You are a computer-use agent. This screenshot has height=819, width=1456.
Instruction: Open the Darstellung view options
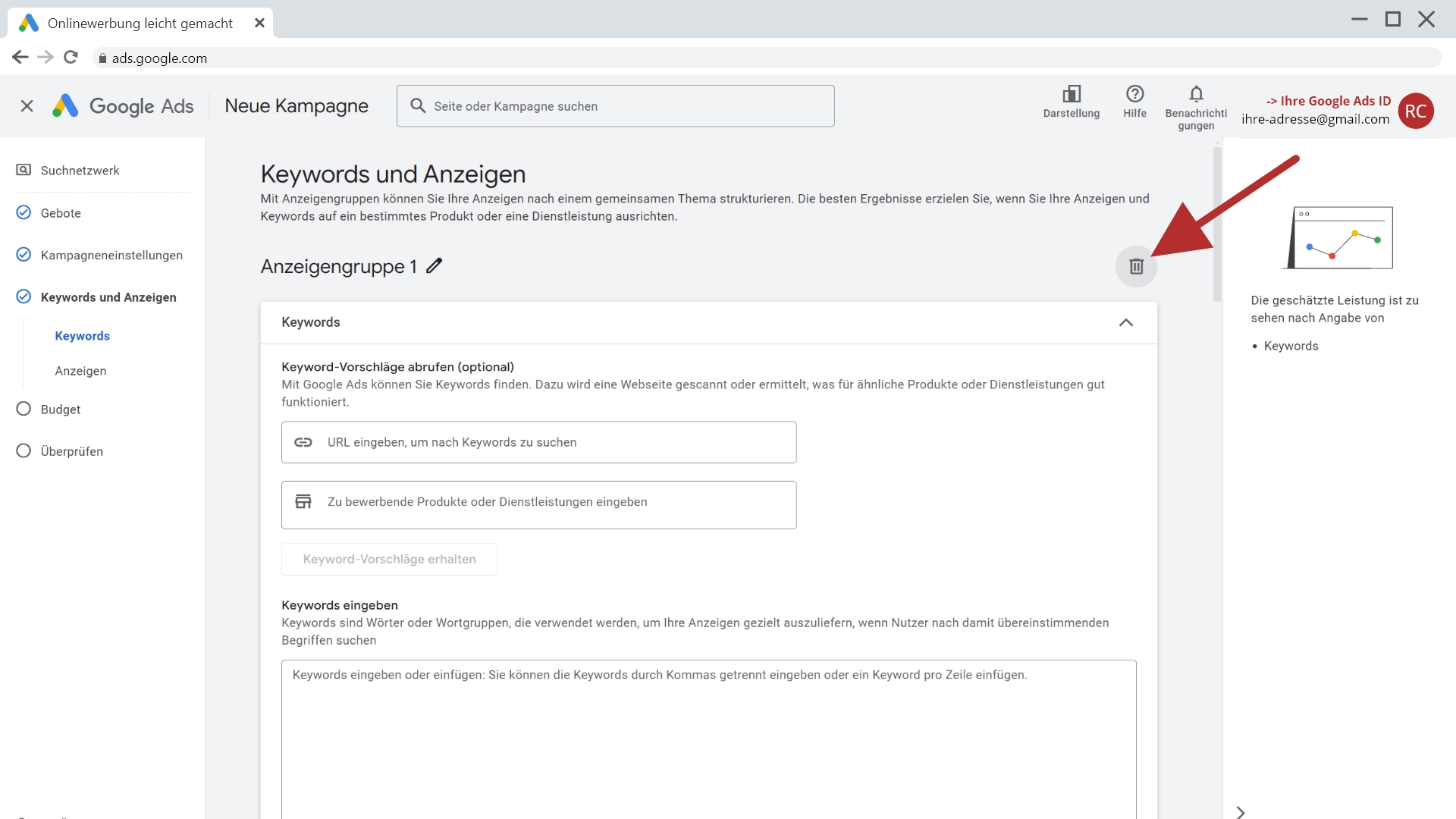tap(1071, 102)
